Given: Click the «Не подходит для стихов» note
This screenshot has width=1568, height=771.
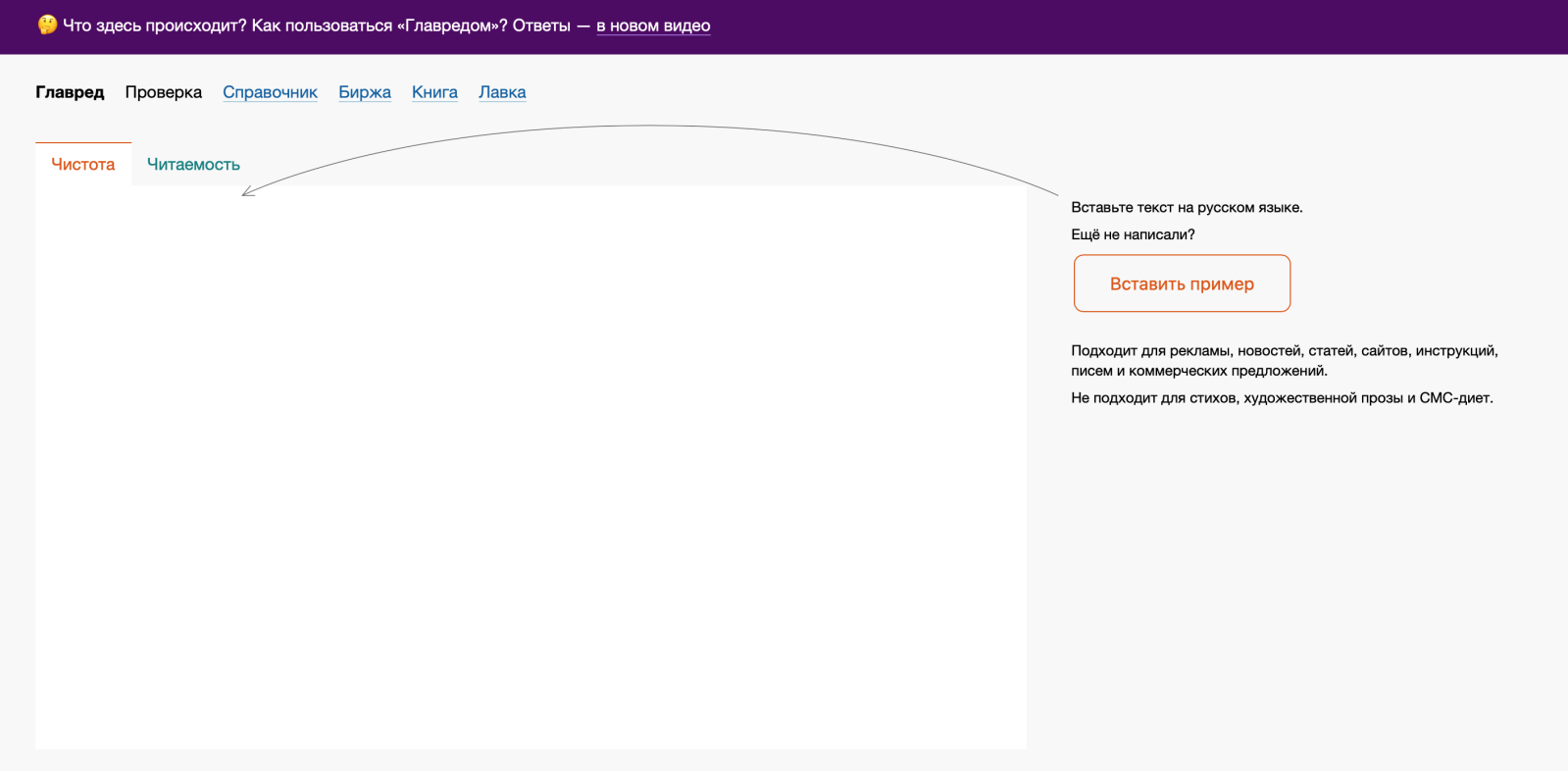Looking at the screenshot, I should 1282,398.
